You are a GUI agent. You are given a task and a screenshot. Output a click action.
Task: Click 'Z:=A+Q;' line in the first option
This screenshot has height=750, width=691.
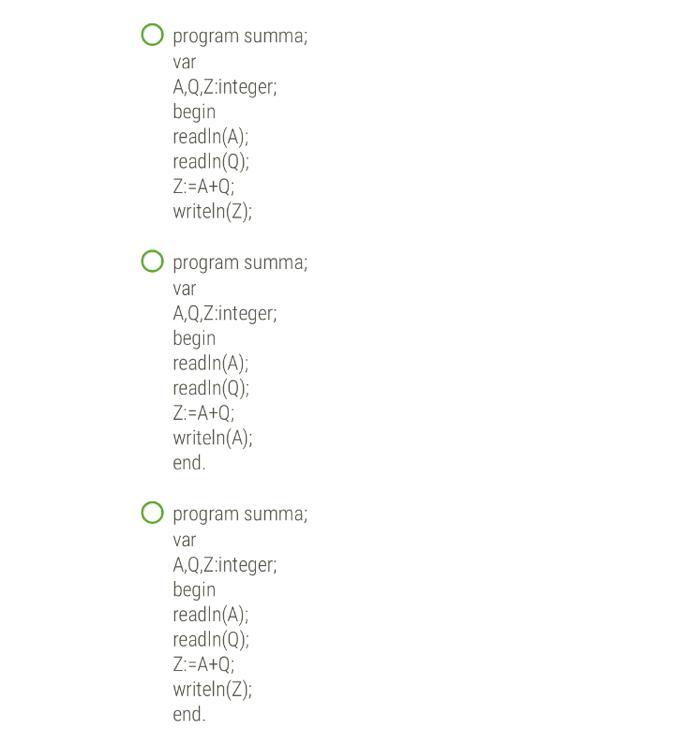204,187
